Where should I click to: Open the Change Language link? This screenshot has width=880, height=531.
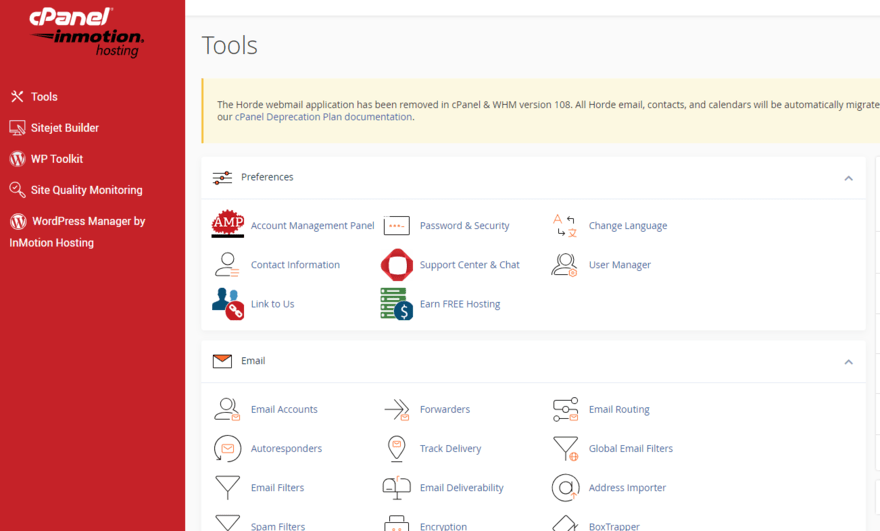pos(628,226)
